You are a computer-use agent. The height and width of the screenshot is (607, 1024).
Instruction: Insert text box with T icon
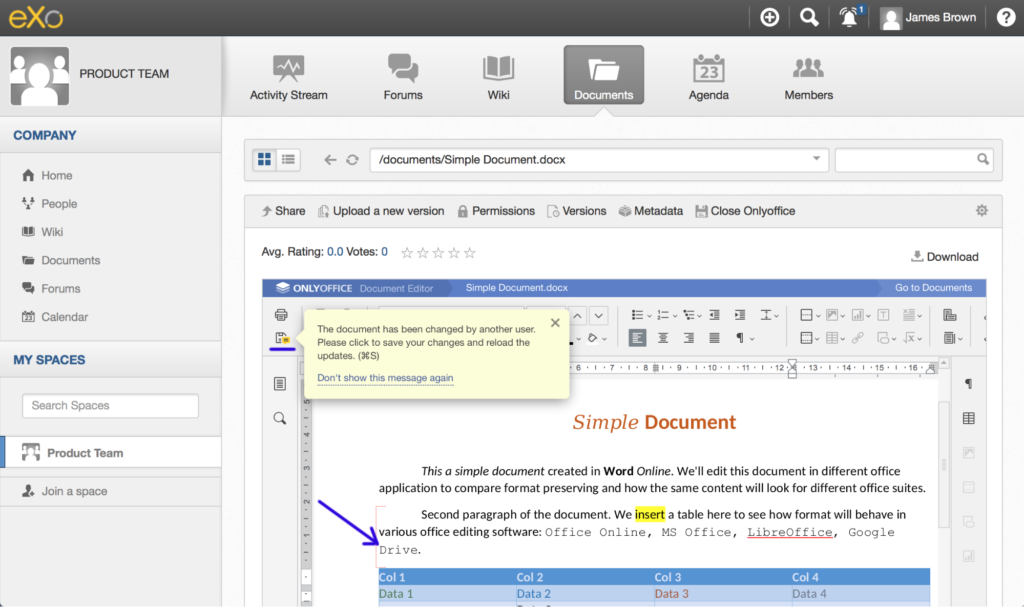pyautogui.click(x=883, y=315)
